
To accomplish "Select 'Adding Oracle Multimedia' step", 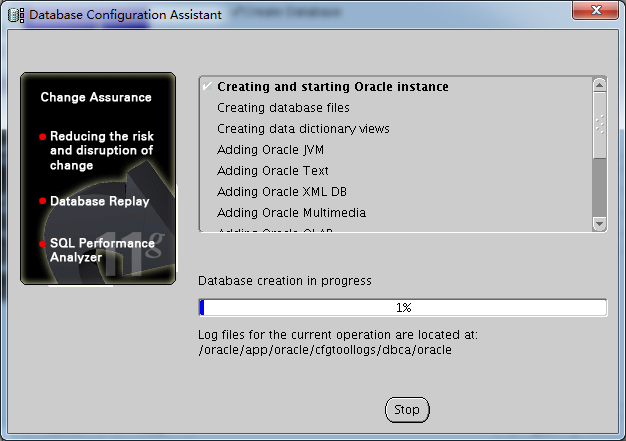I will point(291,213).
